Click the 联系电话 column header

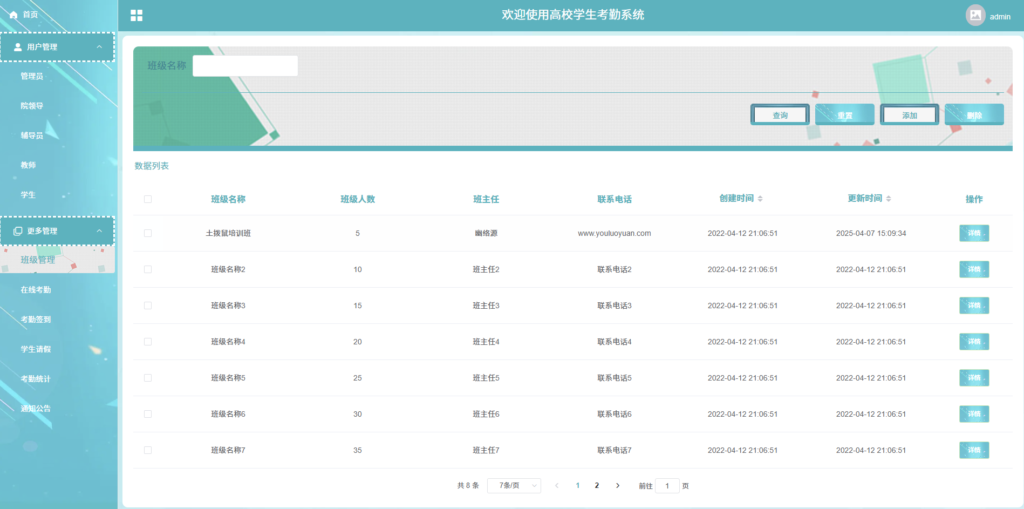615,199
